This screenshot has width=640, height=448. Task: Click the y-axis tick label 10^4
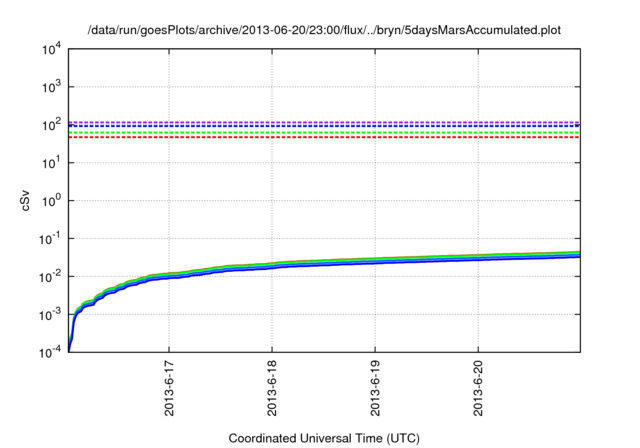[52, 49]
